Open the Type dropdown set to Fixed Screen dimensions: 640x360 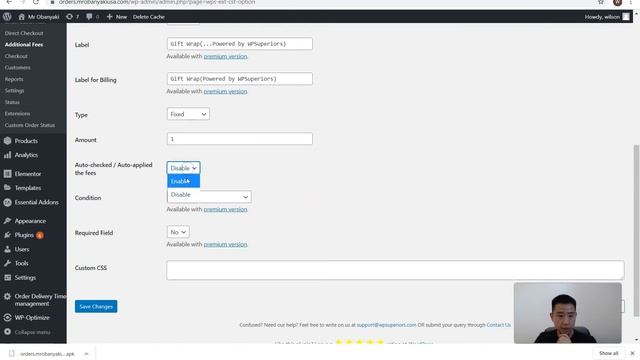point(188,114)
